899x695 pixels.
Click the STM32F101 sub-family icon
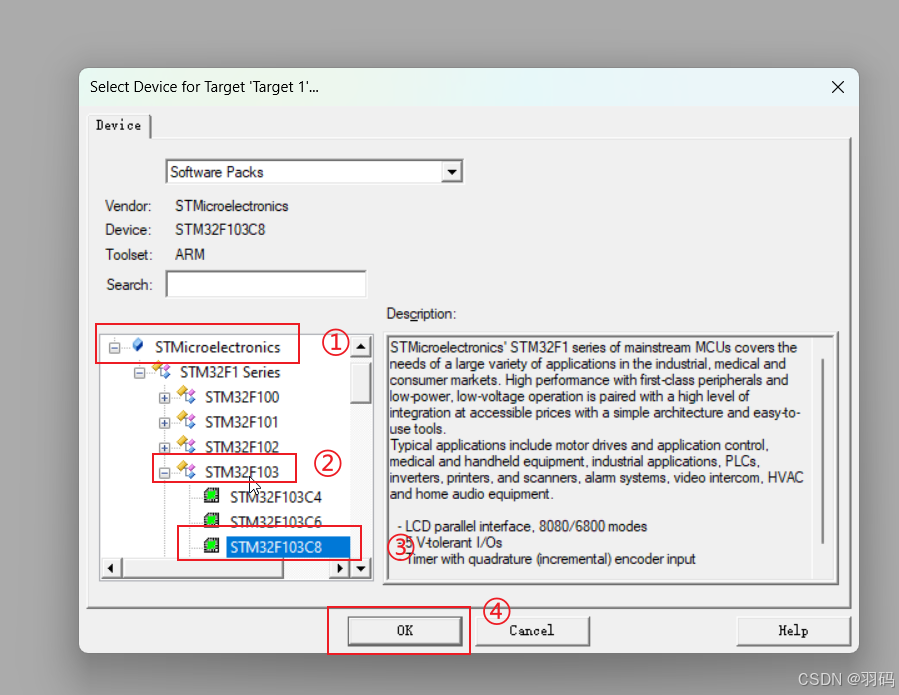click(186, 420)
